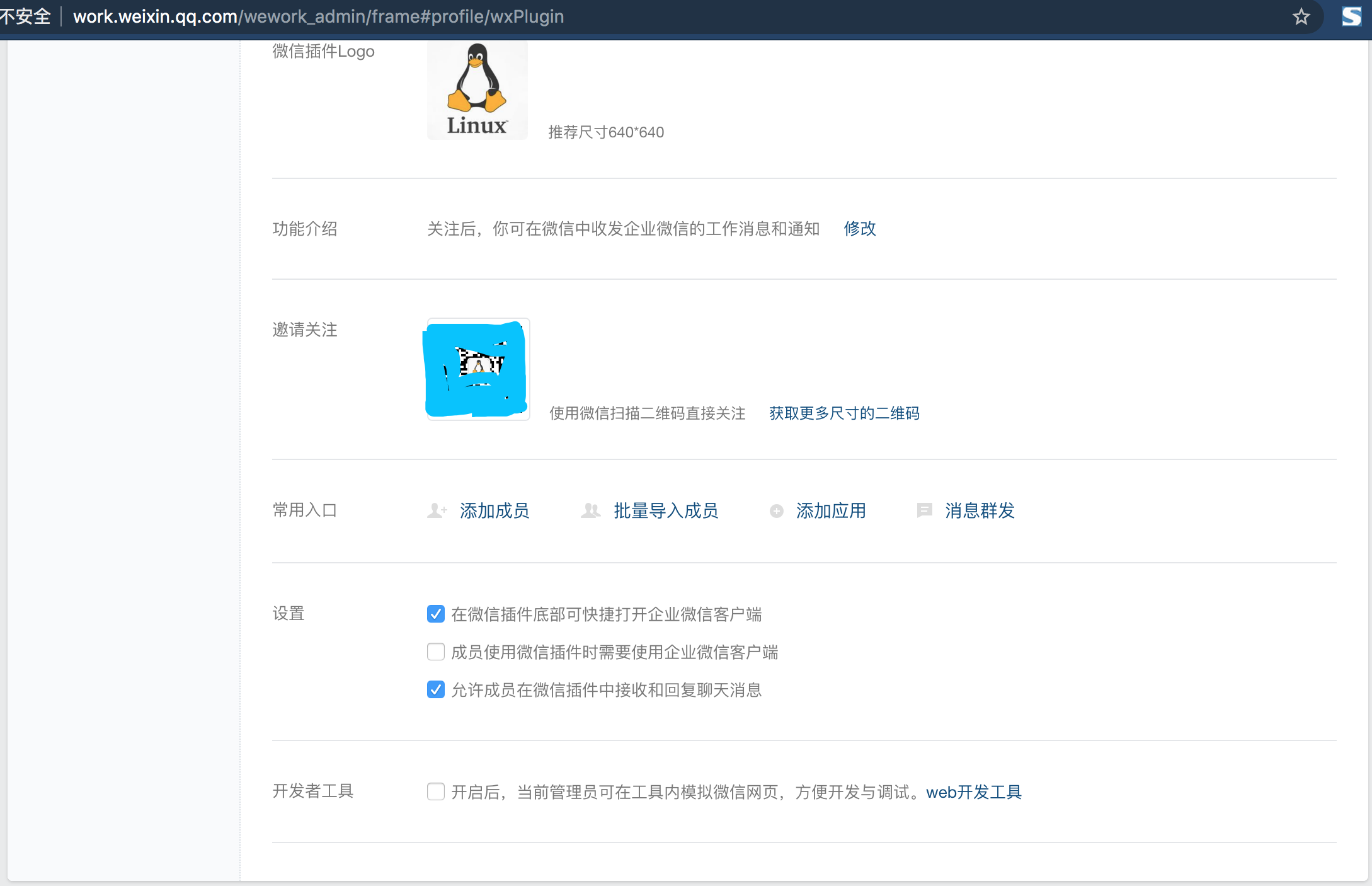The height and width of the screenshot is (886, 1372).
Task: Open the S extension icon in browser toolbar
Action: tap(1351, 16)
